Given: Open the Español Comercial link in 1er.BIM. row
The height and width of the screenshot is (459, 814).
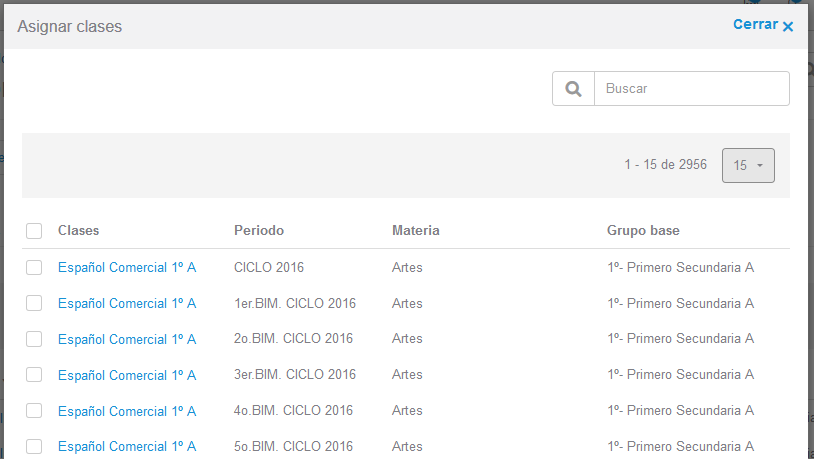Looking at the screenshot, I should click(x=127, y=303).
